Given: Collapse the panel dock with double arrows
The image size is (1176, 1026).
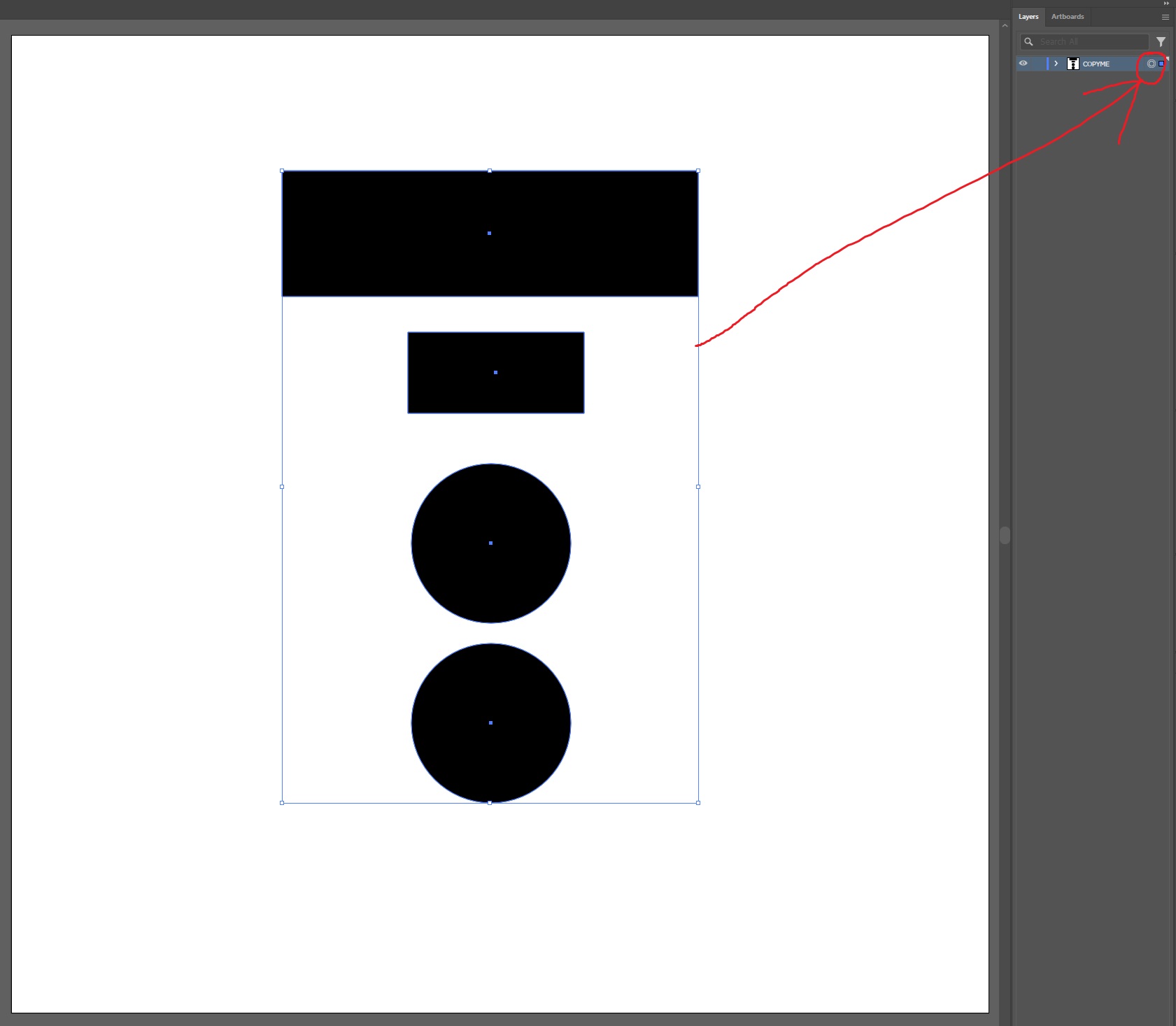Looking at the screenshot, I should tap(1166, 3).
